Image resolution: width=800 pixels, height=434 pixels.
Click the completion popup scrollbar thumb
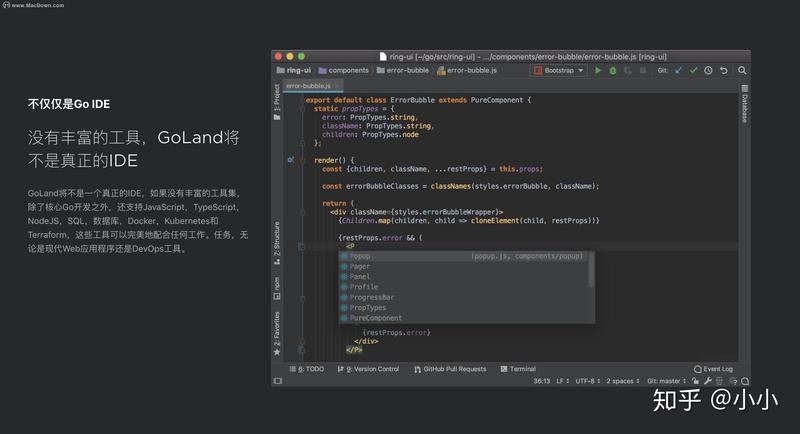[591, 269]
